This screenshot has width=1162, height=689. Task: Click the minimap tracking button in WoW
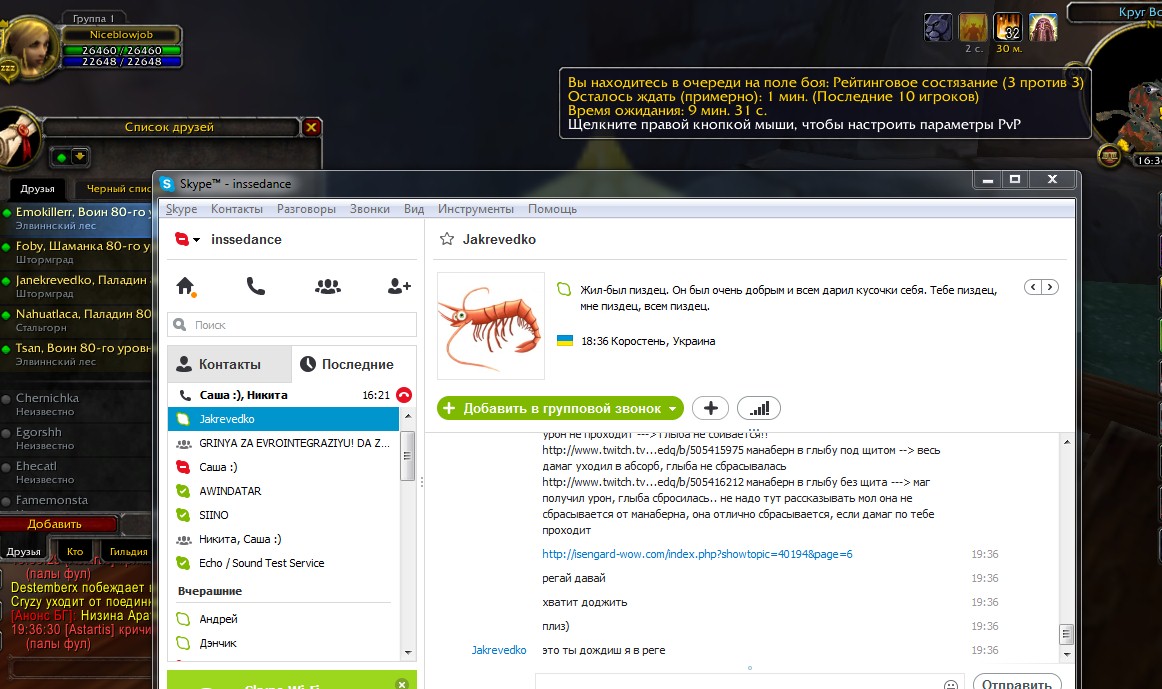1109,156
